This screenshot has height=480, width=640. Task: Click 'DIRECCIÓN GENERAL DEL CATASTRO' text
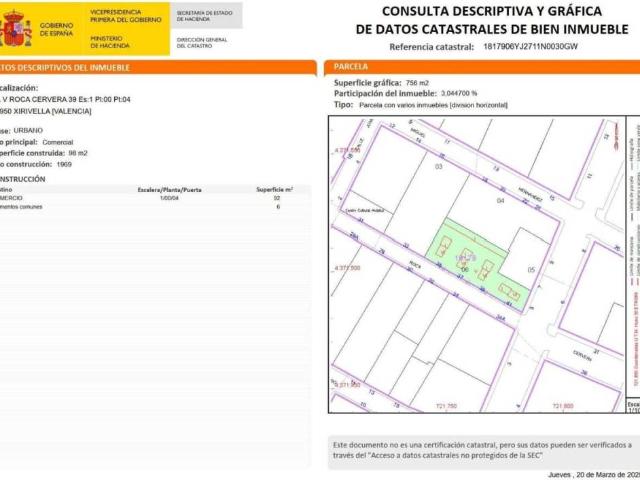pos(202,43)
